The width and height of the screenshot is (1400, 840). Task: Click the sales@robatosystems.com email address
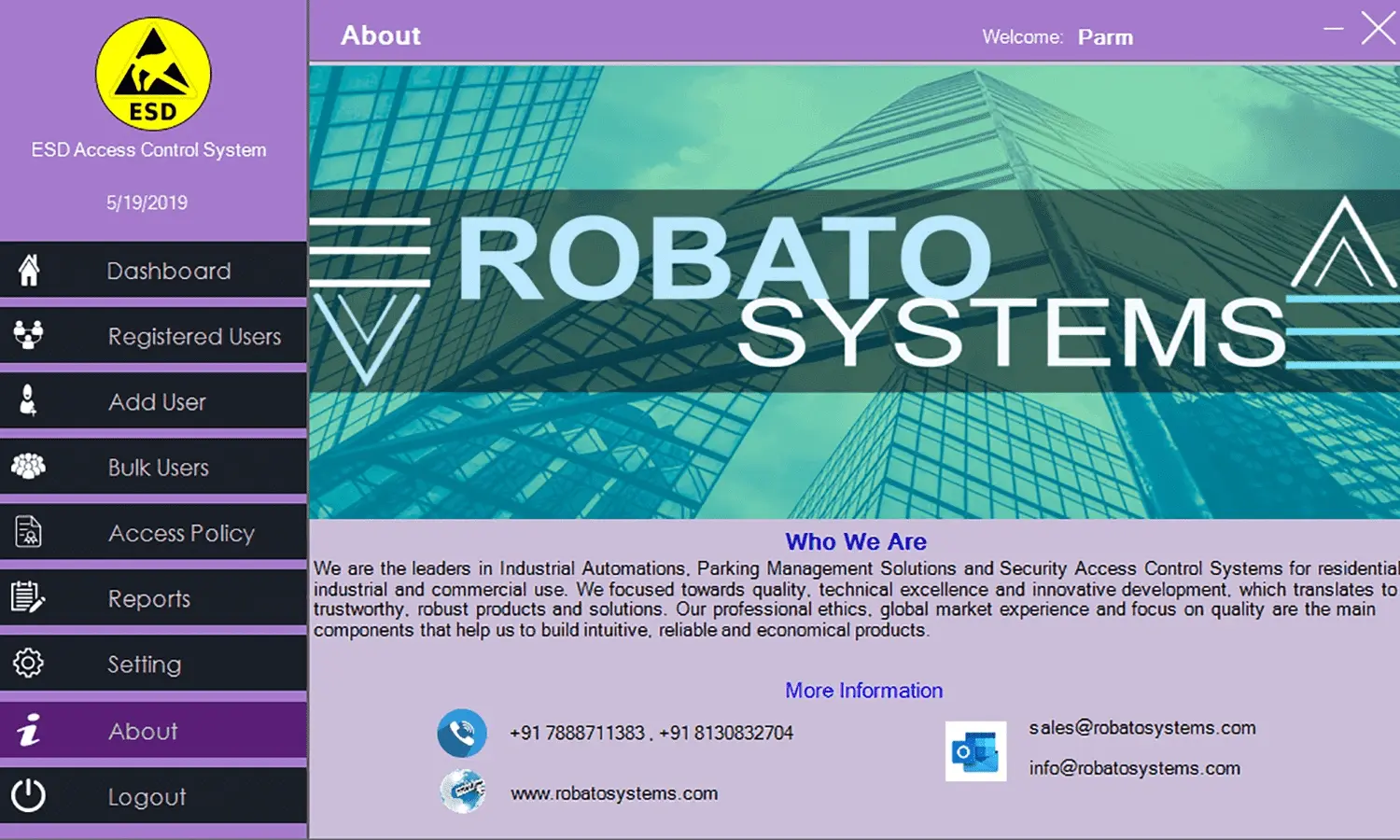tap(1142, 728)
